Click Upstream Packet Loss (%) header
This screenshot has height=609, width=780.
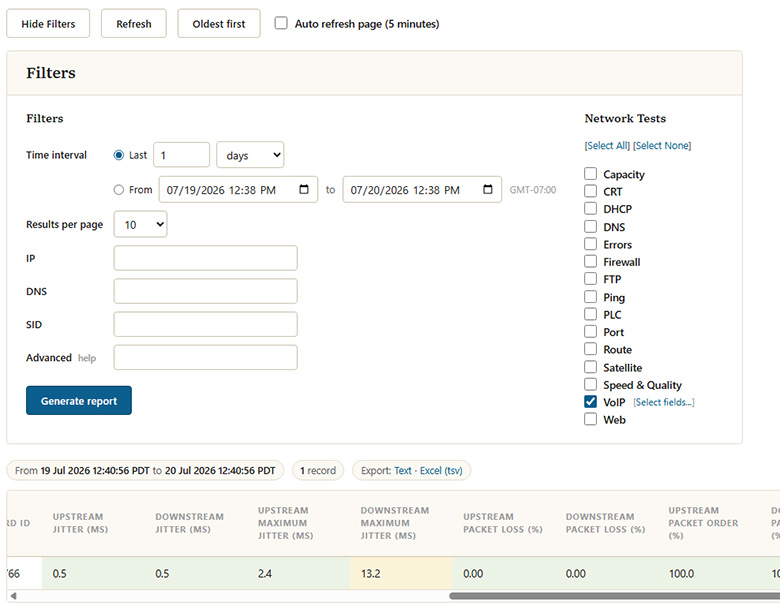point(503,523)
